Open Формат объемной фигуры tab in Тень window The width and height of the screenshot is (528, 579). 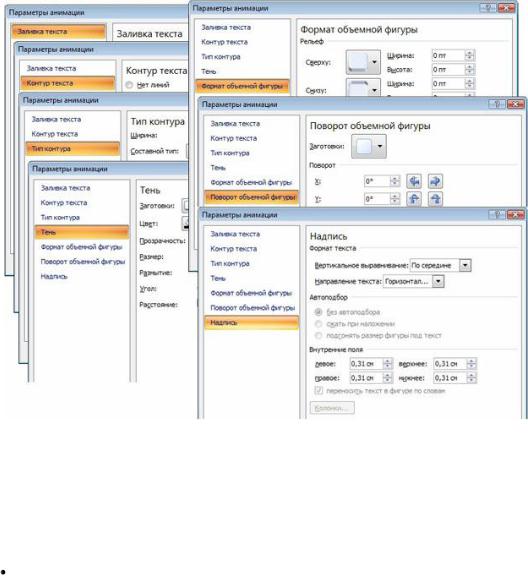pyautogui.click(x=81, y=247)
